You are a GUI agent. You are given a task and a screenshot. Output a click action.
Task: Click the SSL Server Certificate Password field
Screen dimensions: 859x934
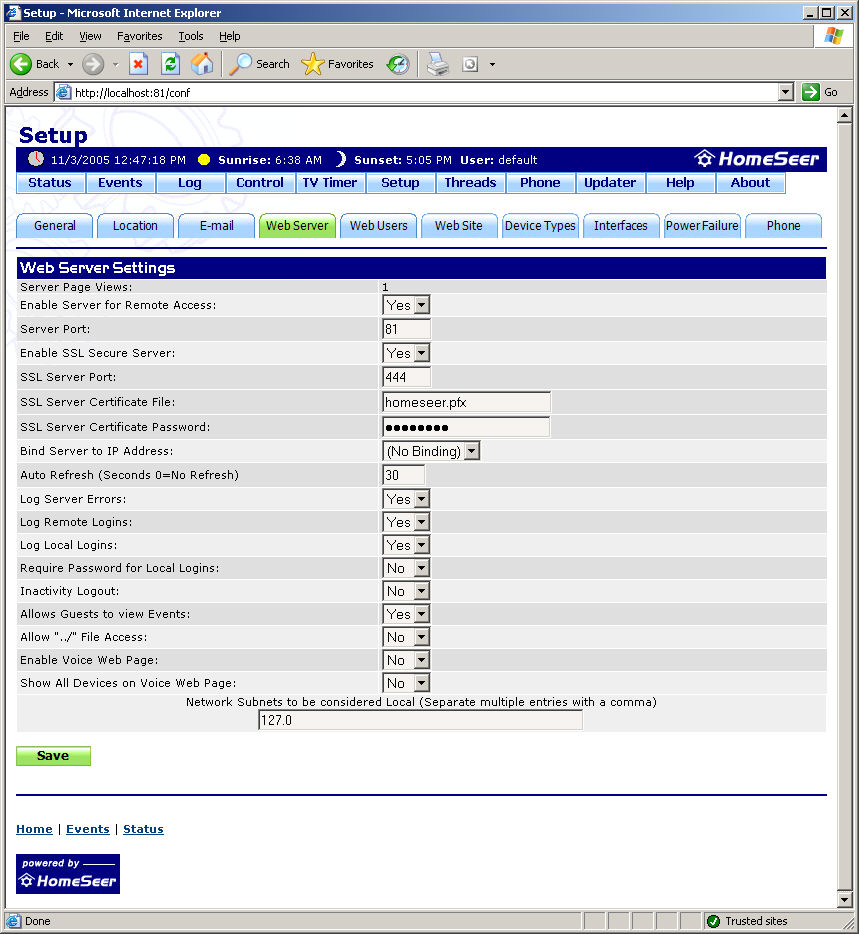click(x=466, y=427)
